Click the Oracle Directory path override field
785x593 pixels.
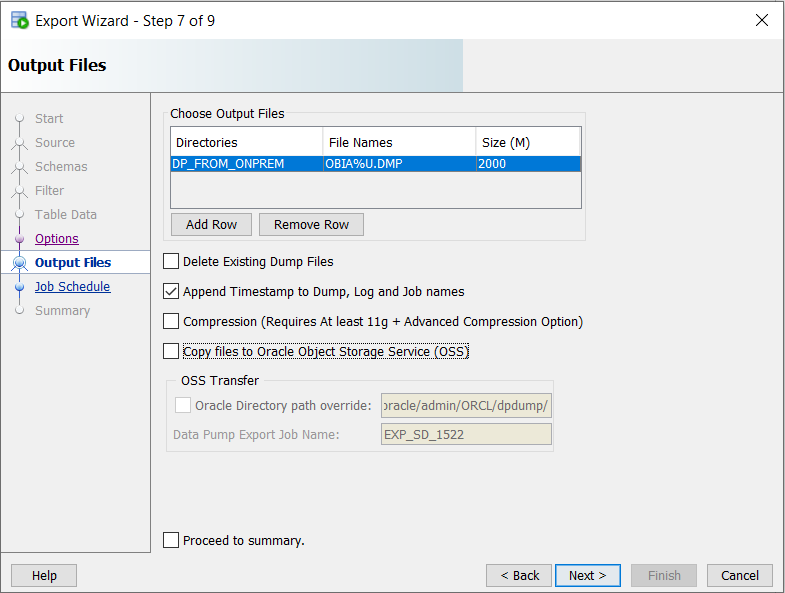pyautogui.click(x=466, y=405)
